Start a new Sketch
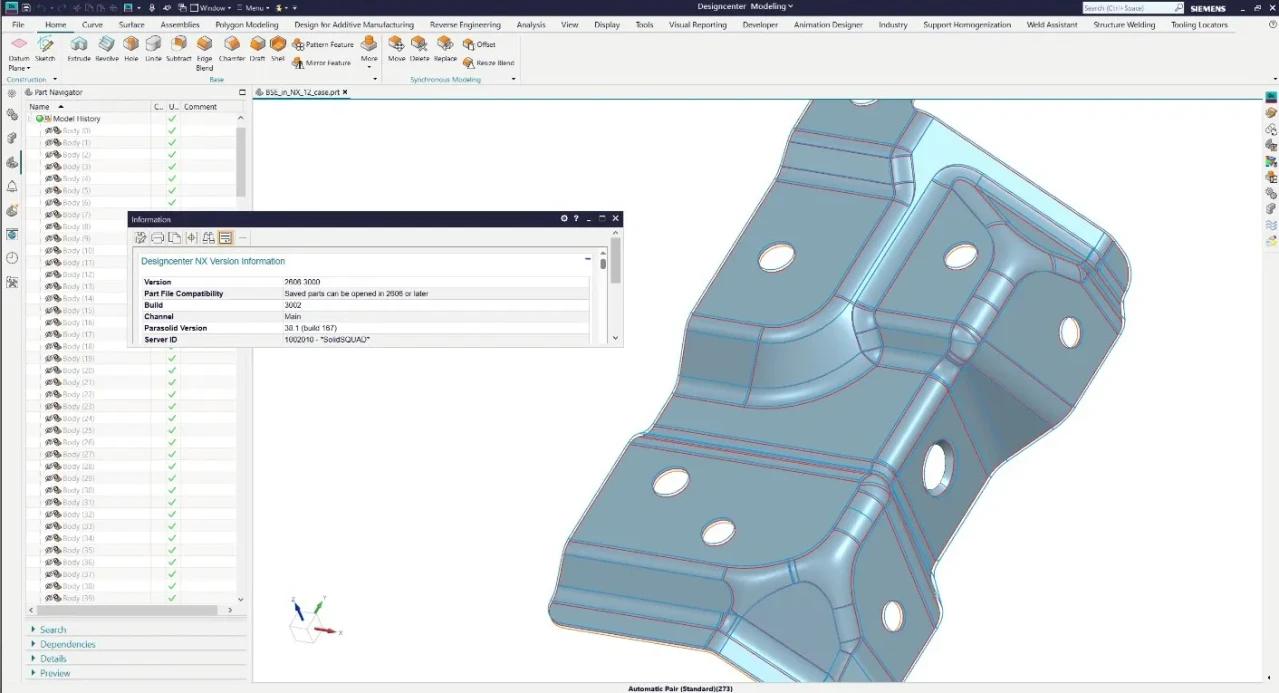Viewport: 1279px width, 693px height. pos(45,48)
